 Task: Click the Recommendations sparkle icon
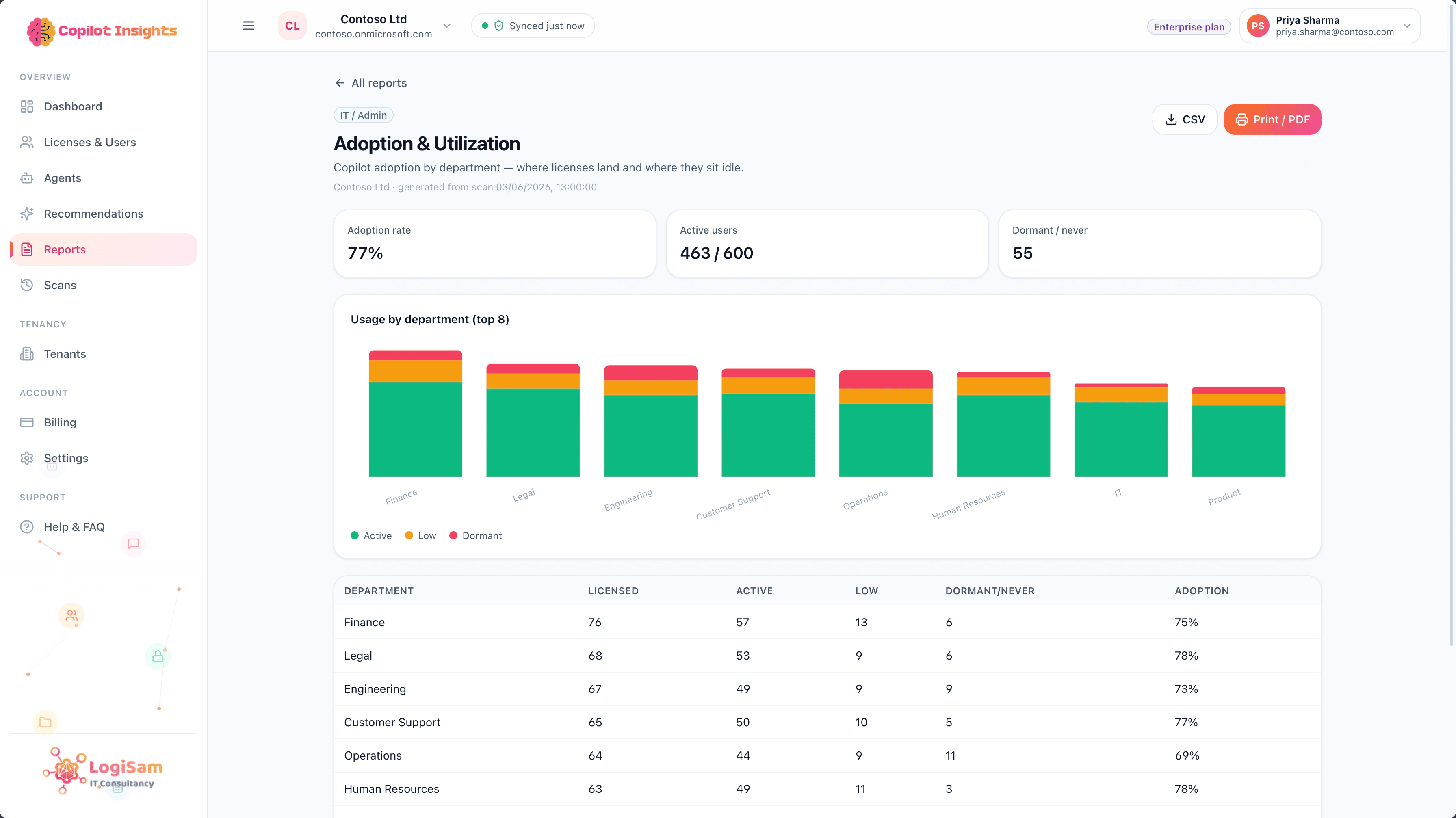coord(26,214)
